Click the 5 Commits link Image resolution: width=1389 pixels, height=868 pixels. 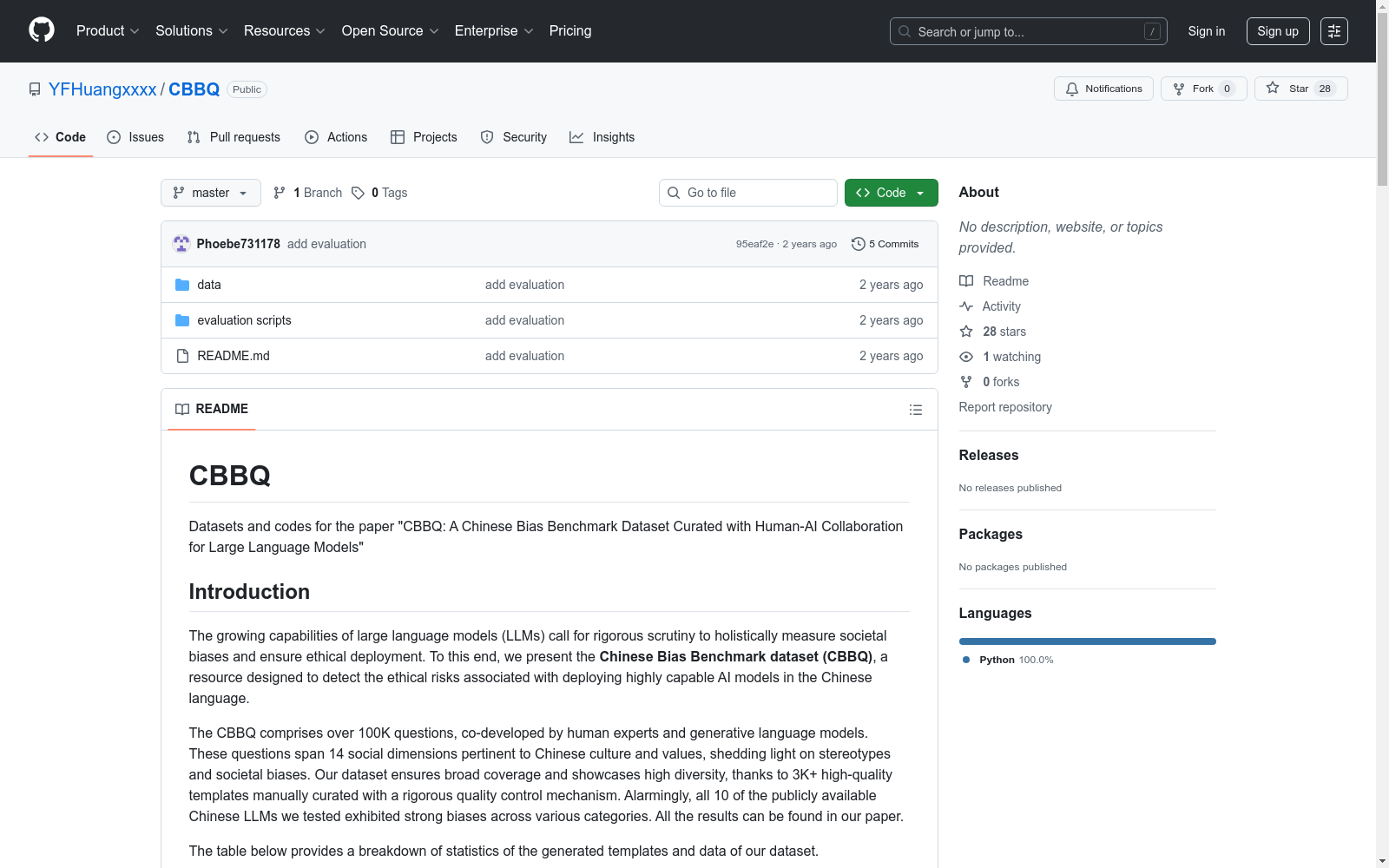885,244
